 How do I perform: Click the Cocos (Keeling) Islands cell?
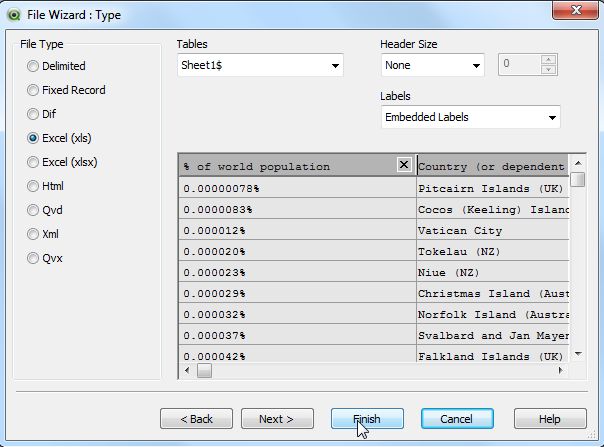point(493,209)
